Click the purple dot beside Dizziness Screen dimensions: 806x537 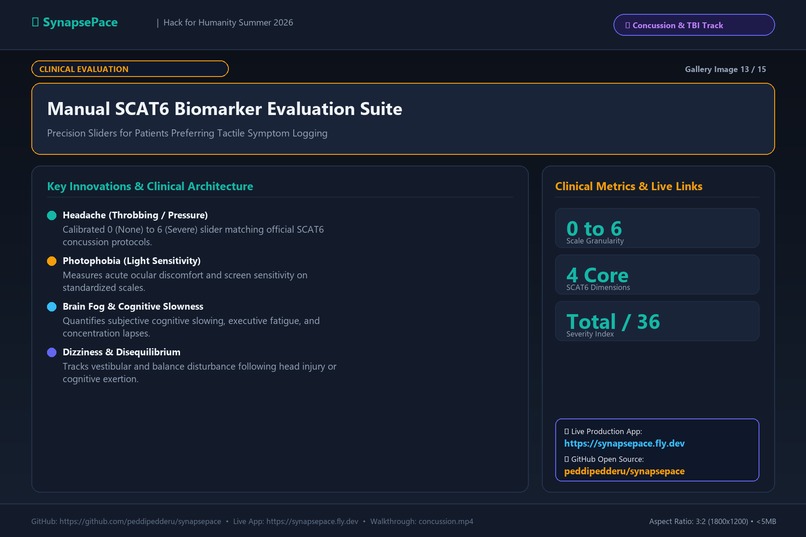51,353
